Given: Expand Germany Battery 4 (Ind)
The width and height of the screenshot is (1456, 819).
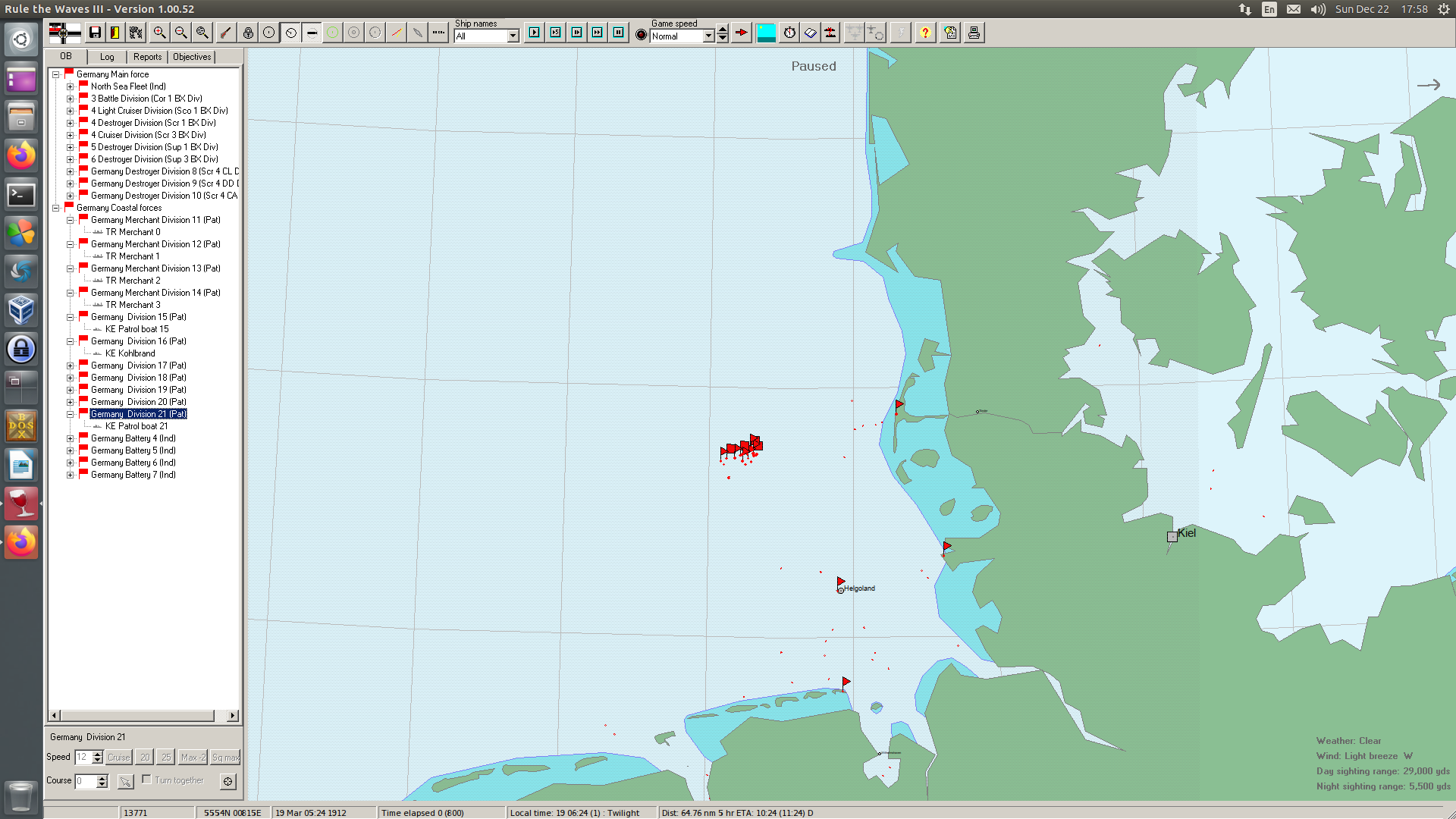Looking at the screenshot, I should [x=70, y=438].
